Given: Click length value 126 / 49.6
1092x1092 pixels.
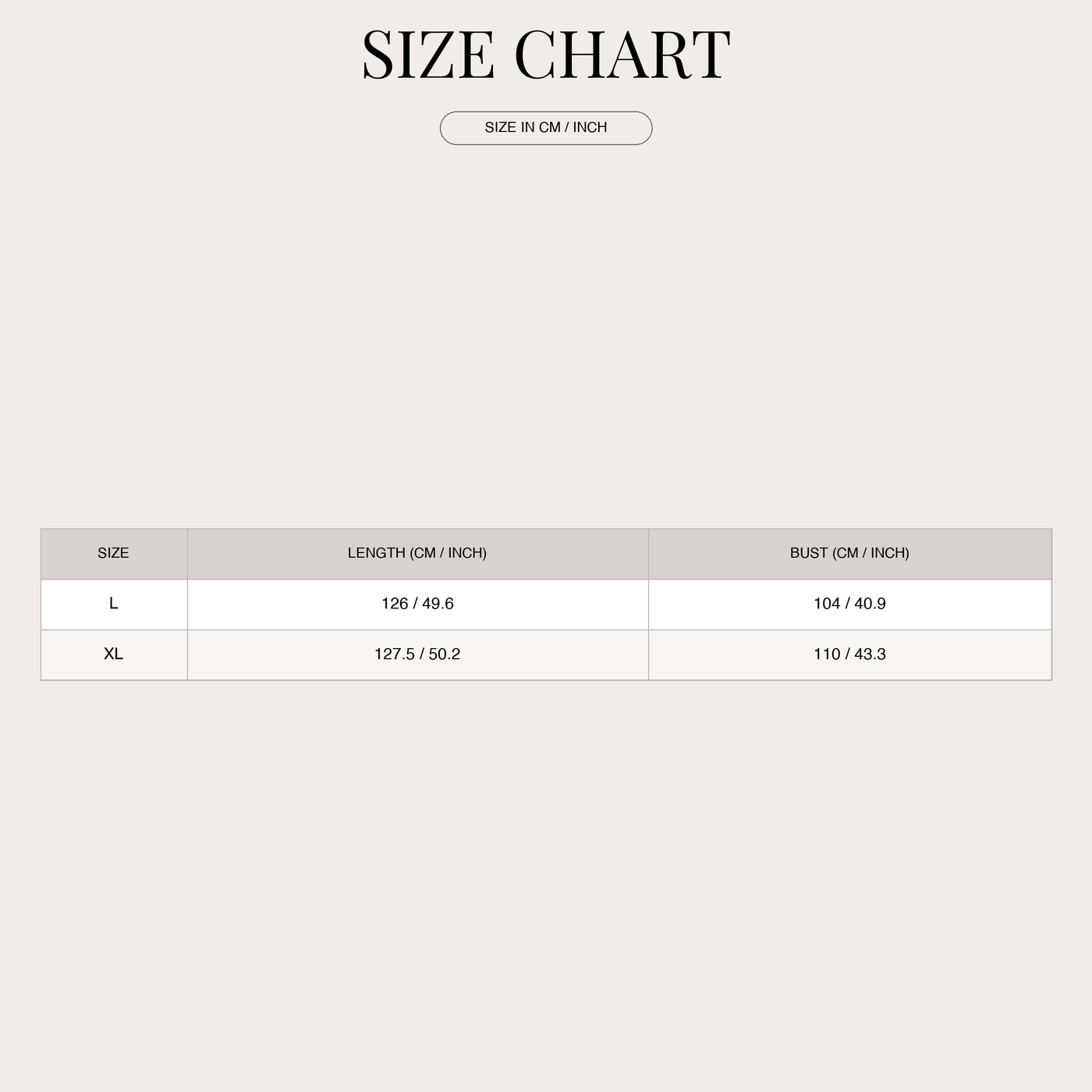Looking at the screenshot, I should click(417, 604).
